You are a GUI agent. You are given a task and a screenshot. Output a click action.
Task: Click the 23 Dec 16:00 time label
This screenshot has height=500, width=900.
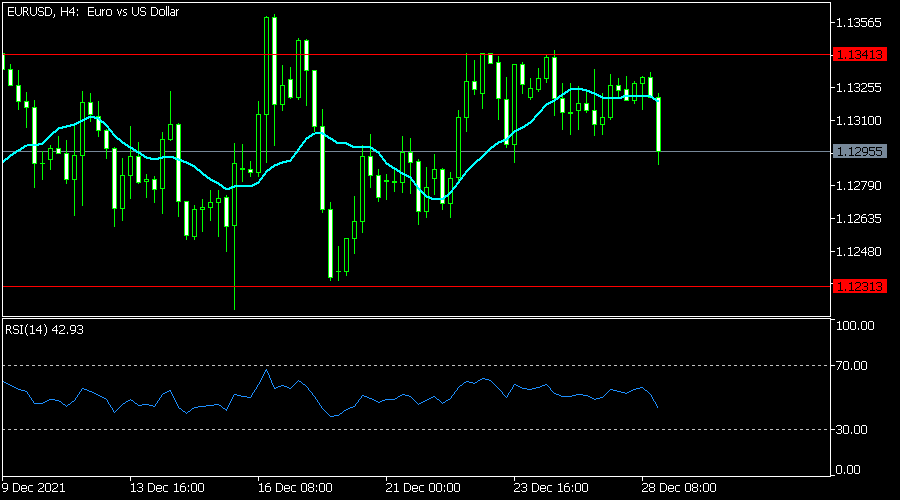point(551,488)
